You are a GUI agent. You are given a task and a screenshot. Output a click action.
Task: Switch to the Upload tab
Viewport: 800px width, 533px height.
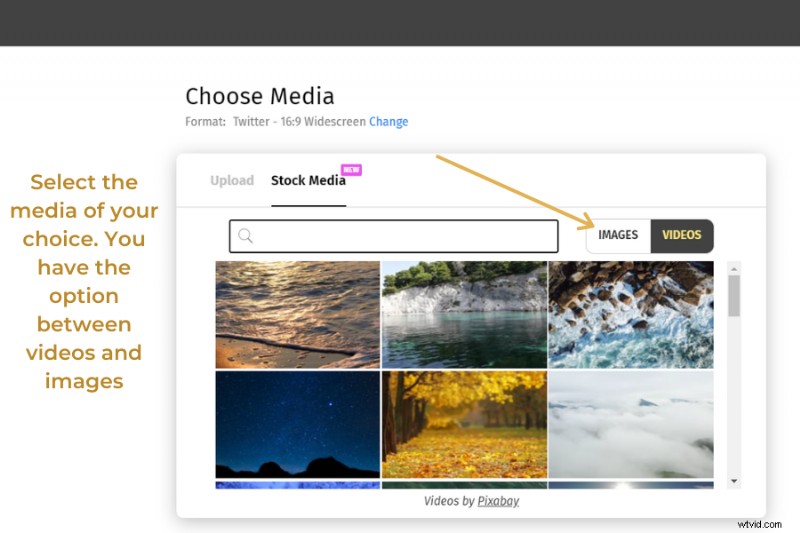232,181
